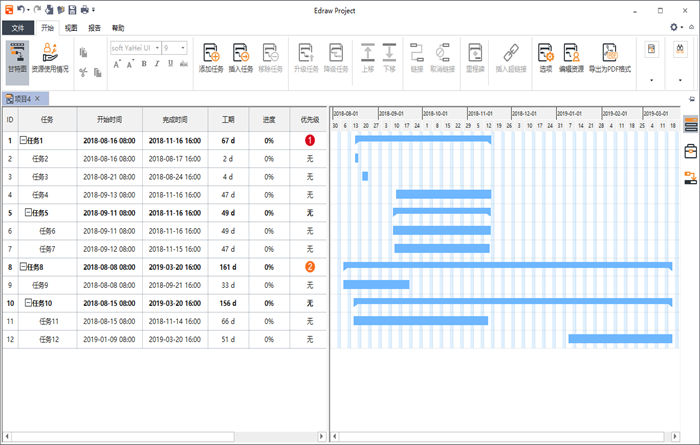Click the 开始时间 column header
The height and width of the screenshot is (445, 700).
[109, 119]
